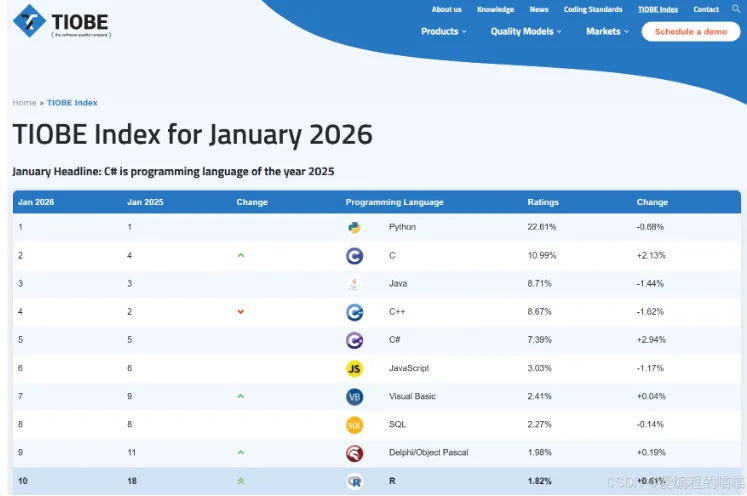This screenshot has height=496, width=747.
Task: Click the Jan 2026 column header
Action: point(36,202)
